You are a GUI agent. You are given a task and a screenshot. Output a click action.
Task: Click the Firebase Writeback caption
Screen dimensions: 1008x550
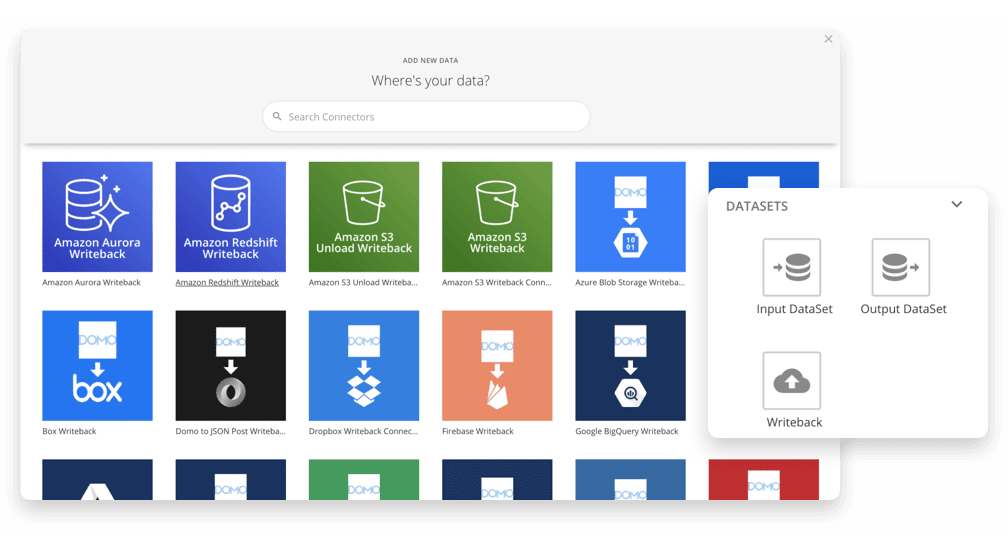point(478,432)
